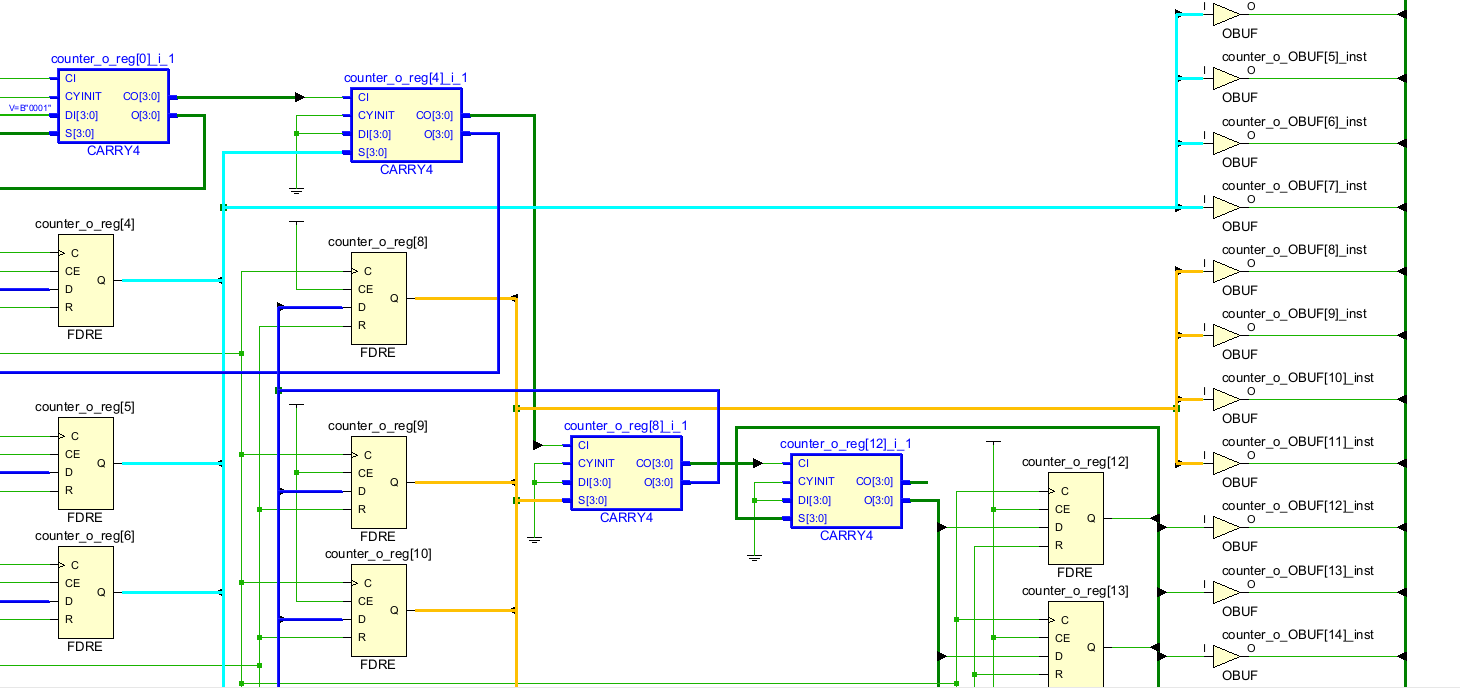
Task: Click the ground symbol below counter_o_reg[8]_i_1
Action: tap(535, 538)
